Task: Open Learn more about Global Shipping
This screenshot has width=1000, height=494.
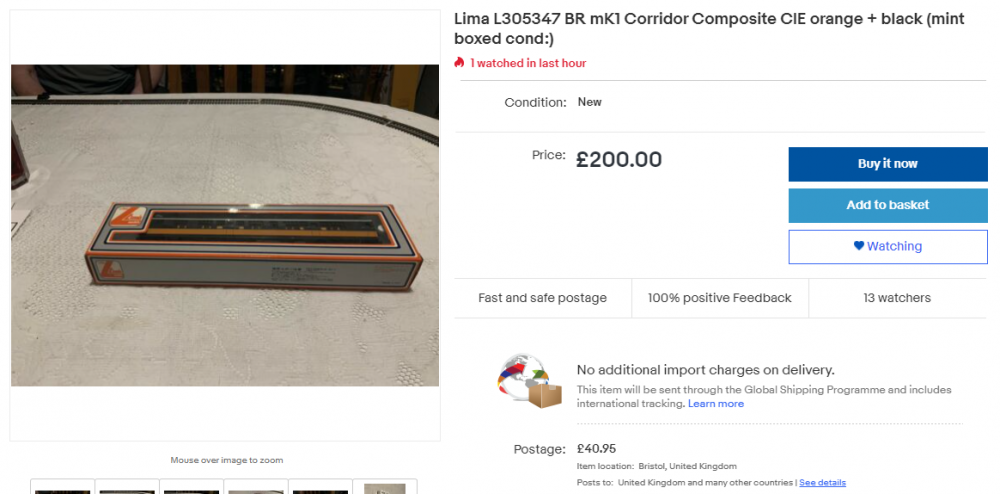Action: click(716, 404)
